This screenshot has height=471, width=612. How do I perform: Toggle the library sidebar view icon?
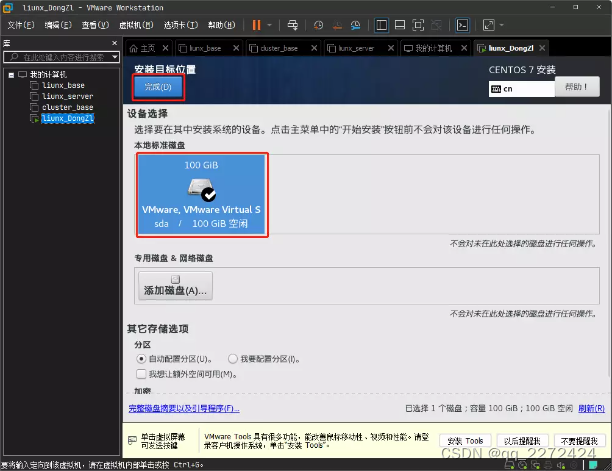381,25
